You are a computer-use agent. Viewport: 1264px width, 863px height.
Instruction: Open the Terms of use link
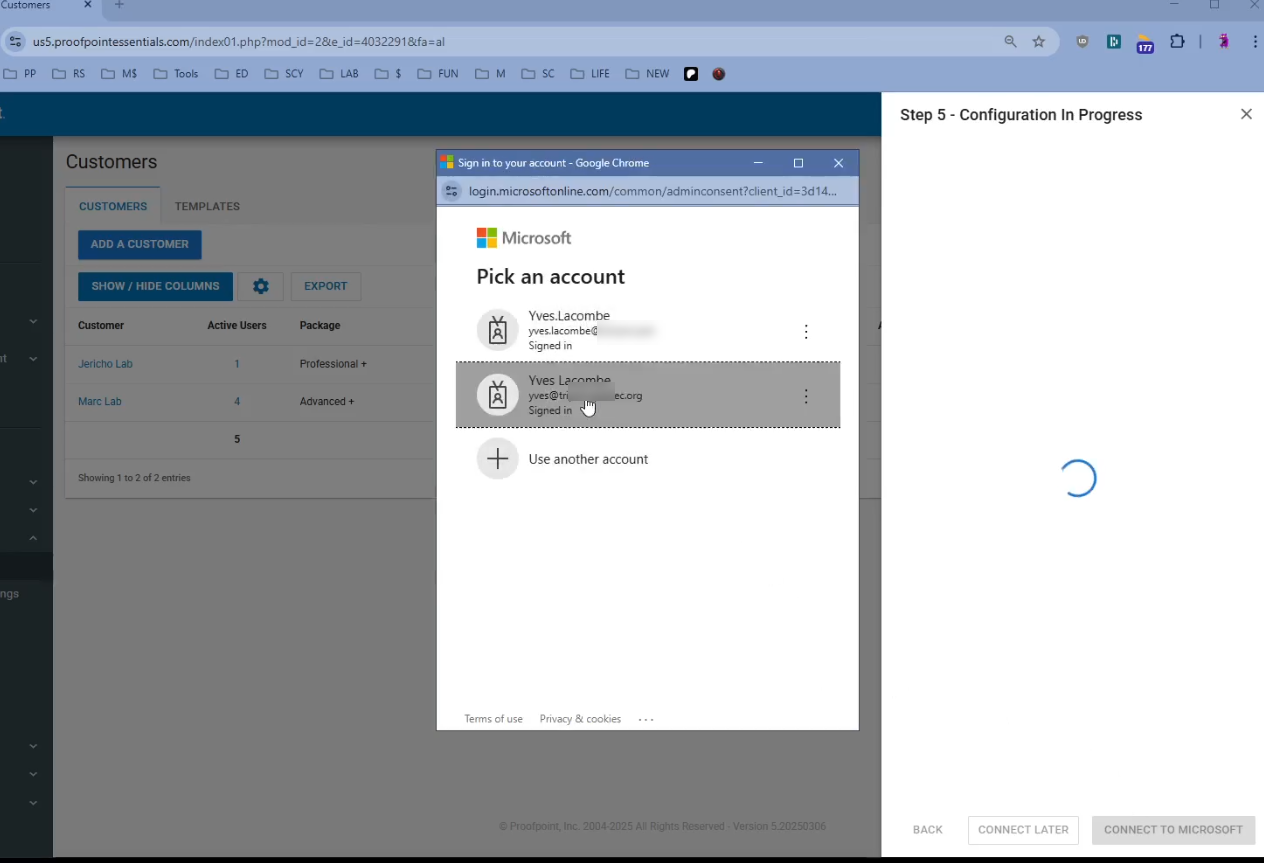point(493,719)
